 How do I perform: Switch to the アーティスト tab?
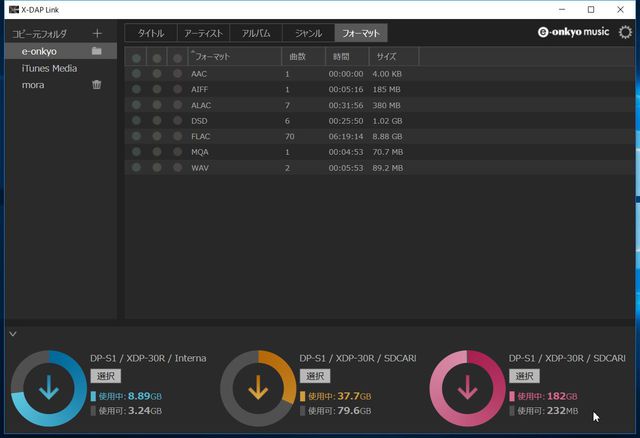coord(205,33)
